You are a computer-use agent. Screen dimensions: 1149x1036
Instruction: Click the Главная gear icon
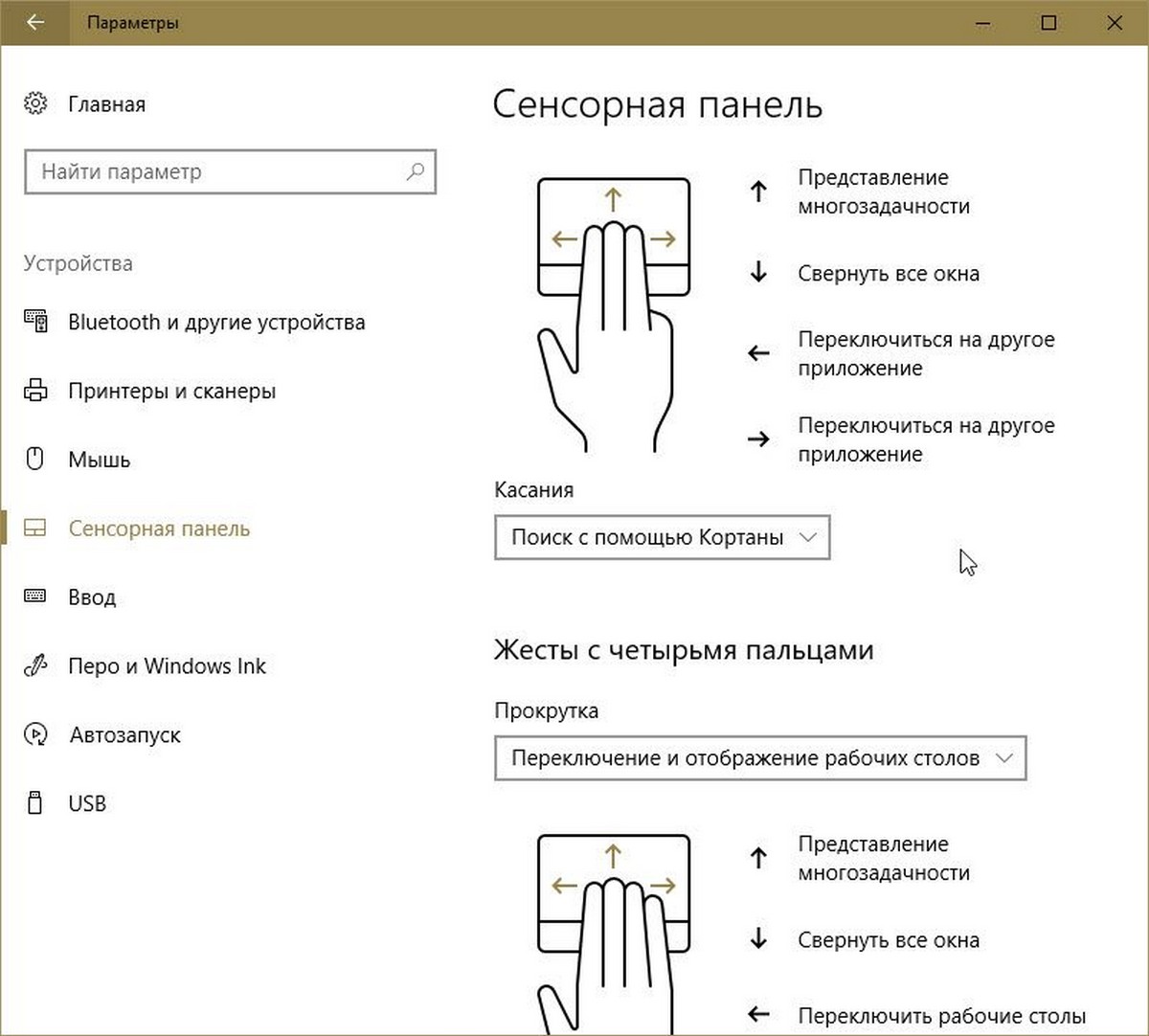coord(35,103)
